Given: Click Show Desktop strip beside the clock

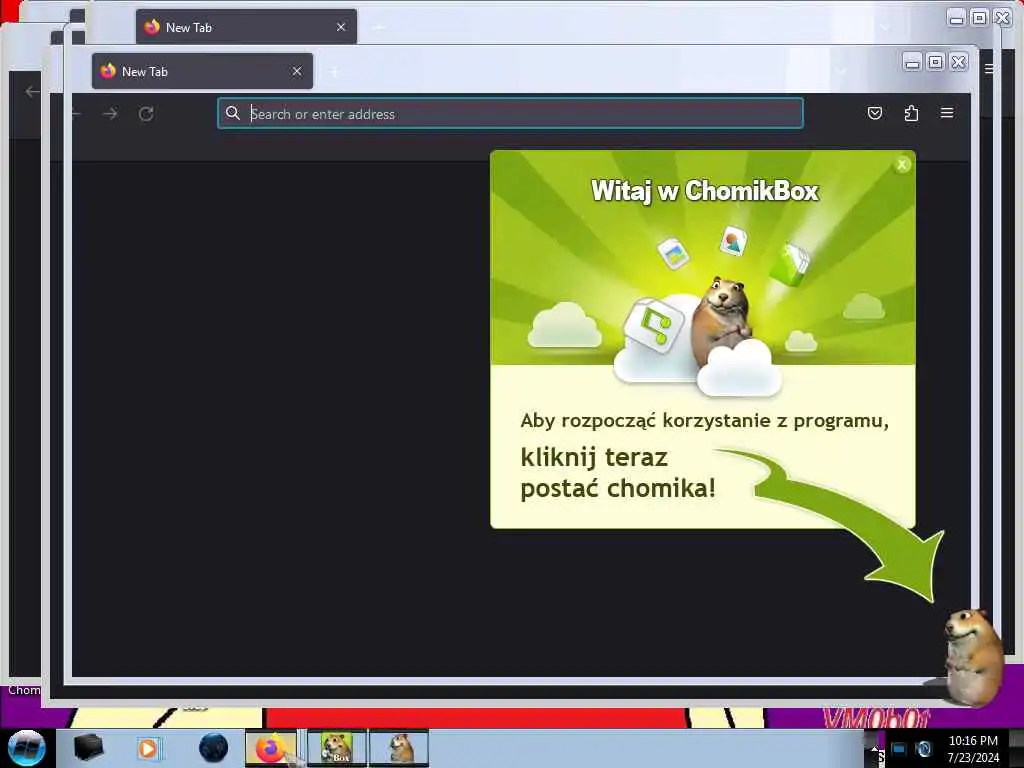Looking at the screenshot, I should pyautogui.click(x=1017, y=749).
